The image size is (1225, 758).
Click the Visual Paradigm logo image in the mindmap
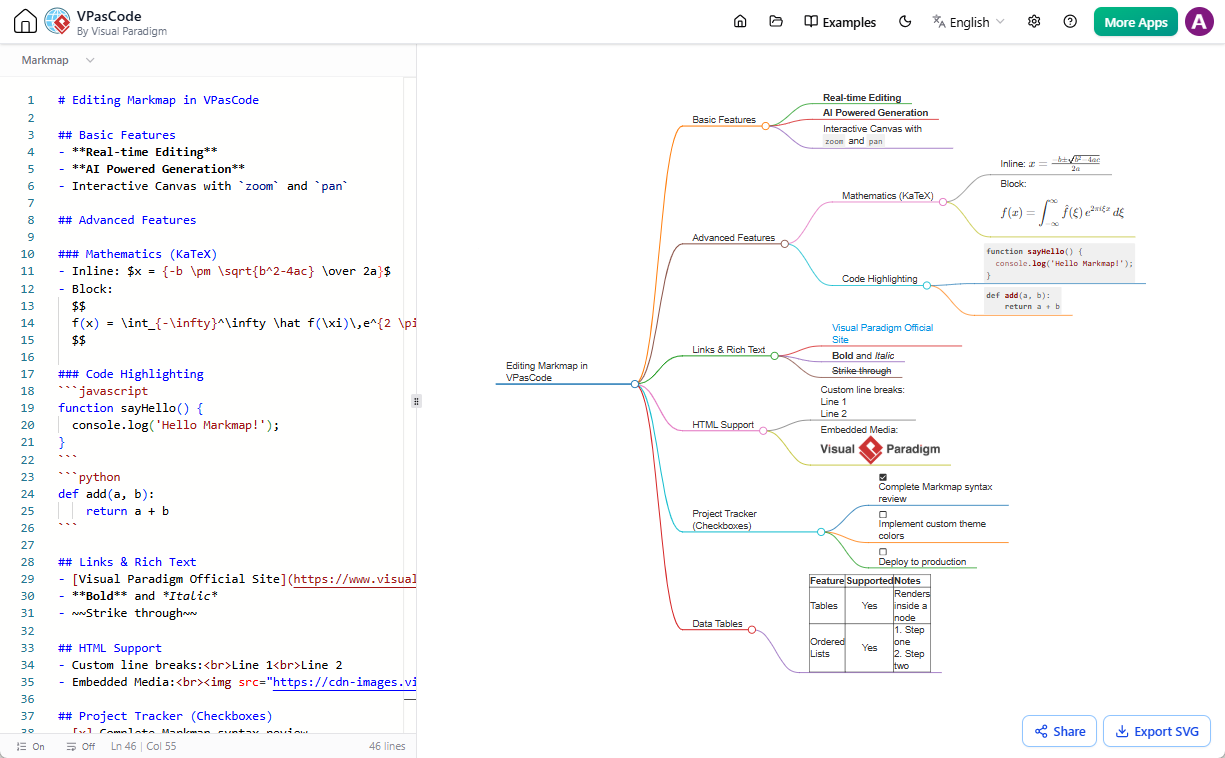pos(880,450)
